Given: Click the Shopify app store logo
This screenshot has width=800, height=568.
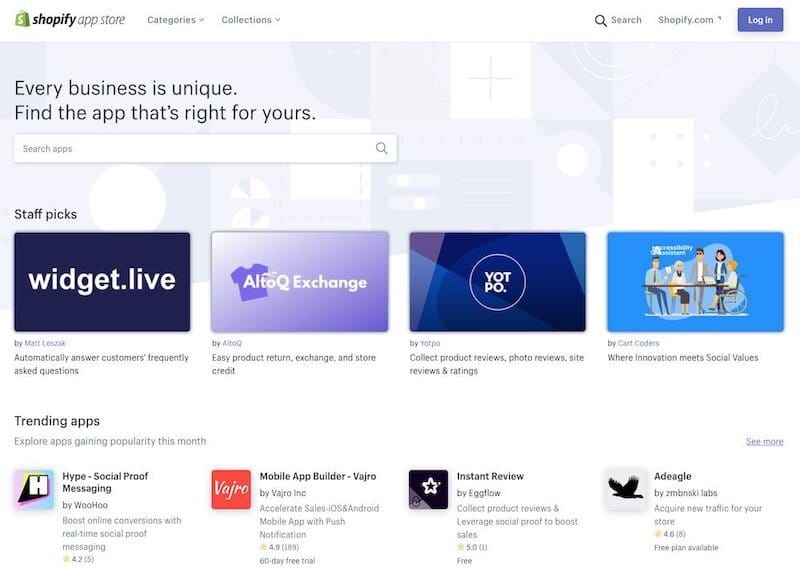Looking at the screenshot, I should tap(70, 19).
